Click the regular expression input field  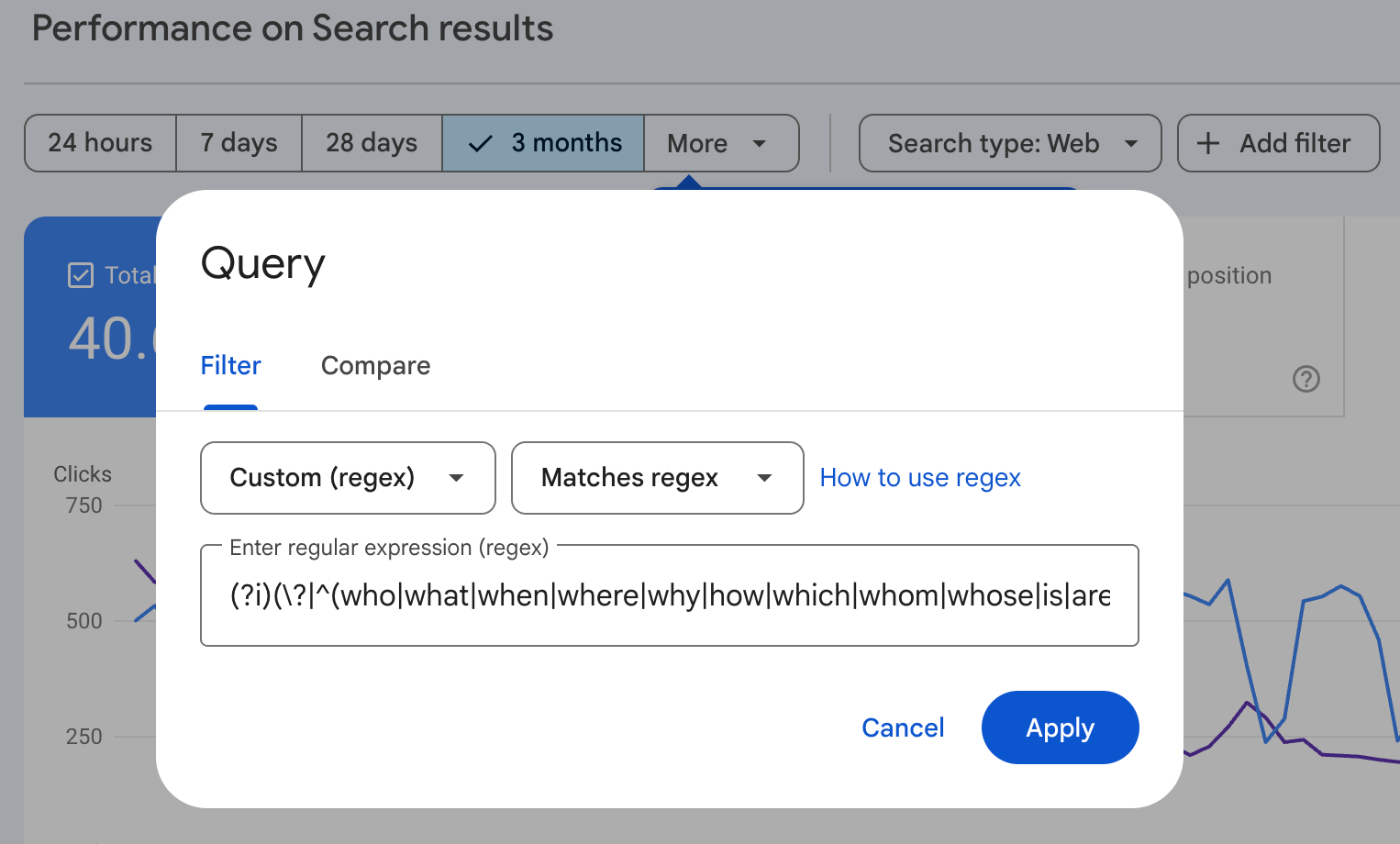click(669, 595)
